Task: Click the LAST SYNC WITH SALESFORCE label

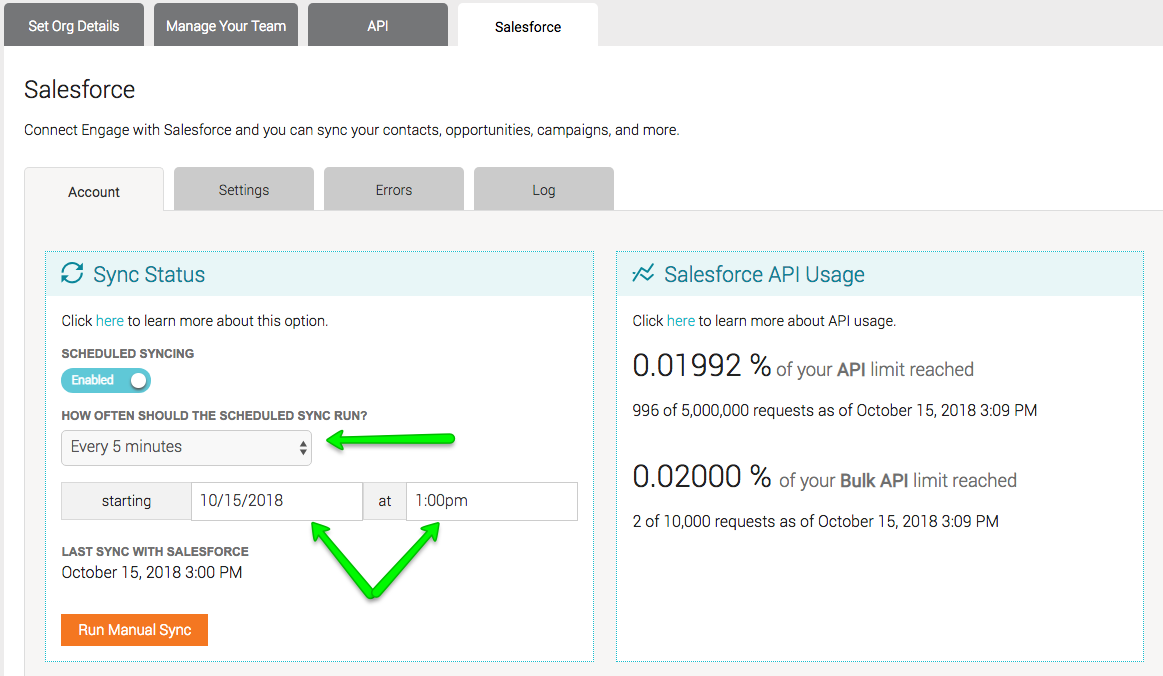Action: (x=155, y=551)
